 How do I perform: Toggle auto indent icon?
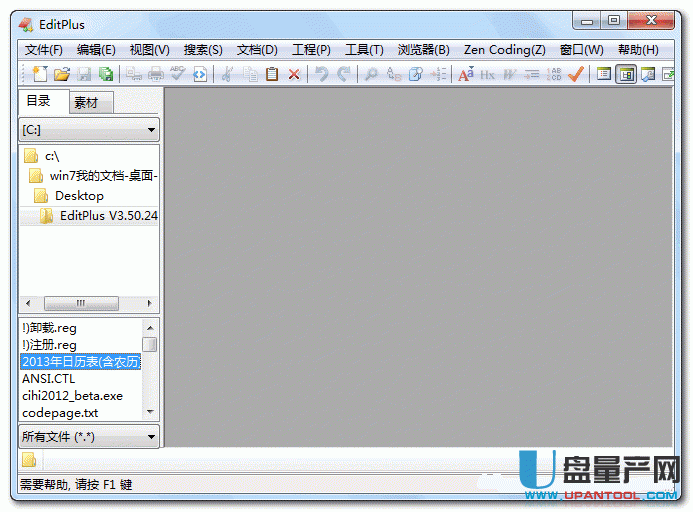click(x=532, y=74)
